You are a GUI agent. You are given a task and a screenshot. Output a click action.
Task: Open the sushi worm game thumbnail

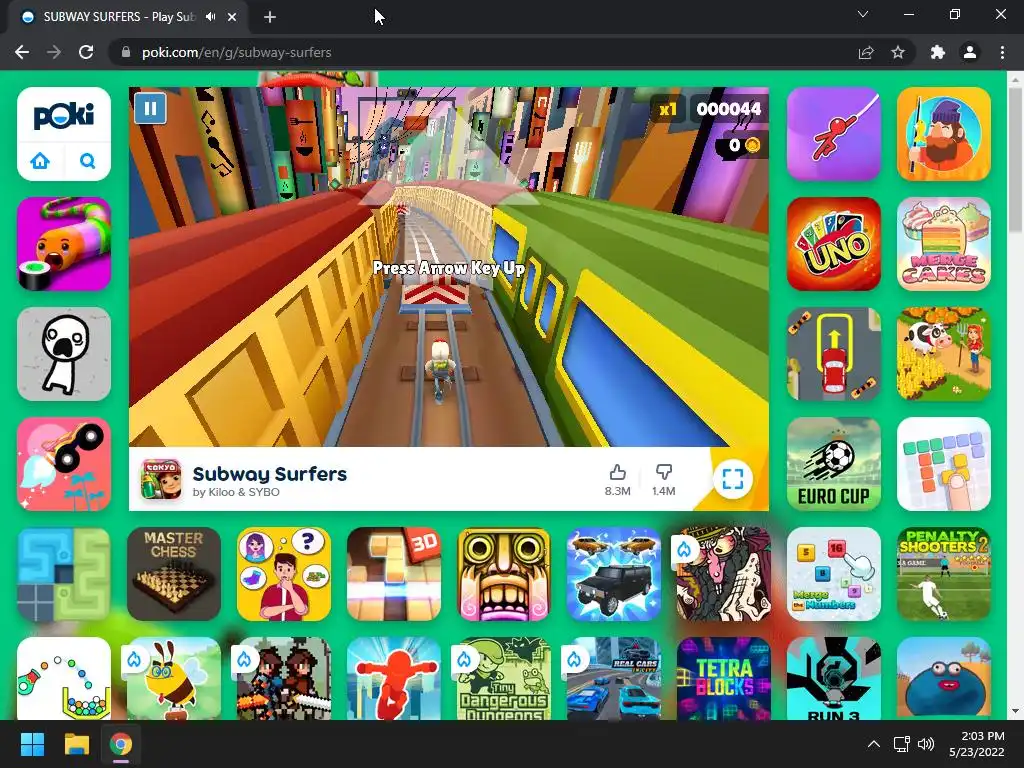(64, 244)
